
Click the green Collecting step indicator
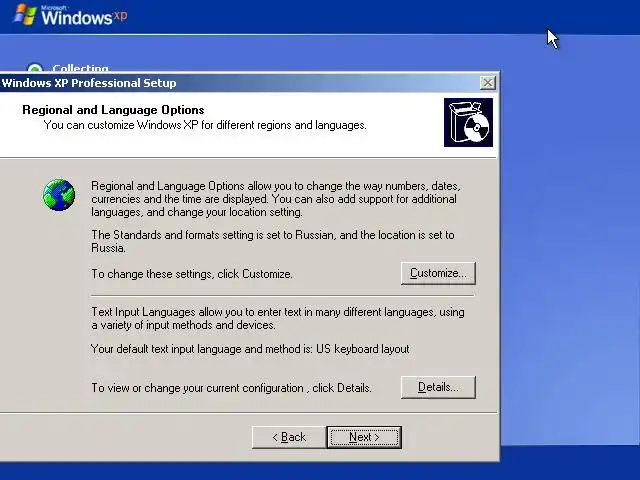click(x=35, y=68)
